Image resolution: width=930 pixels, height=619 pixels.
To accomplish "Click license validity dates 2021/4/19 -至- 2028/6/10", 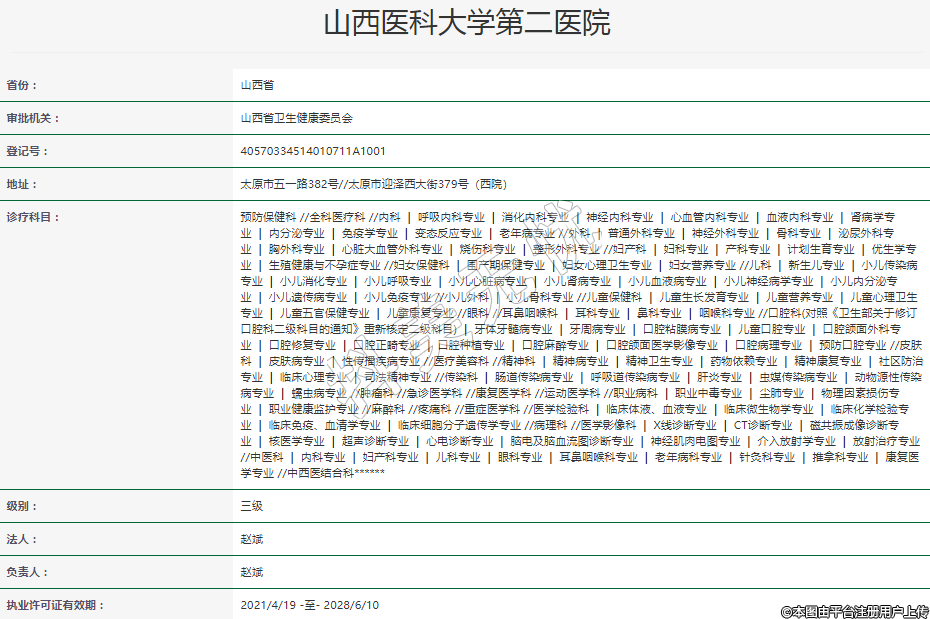I will (310, 605).
